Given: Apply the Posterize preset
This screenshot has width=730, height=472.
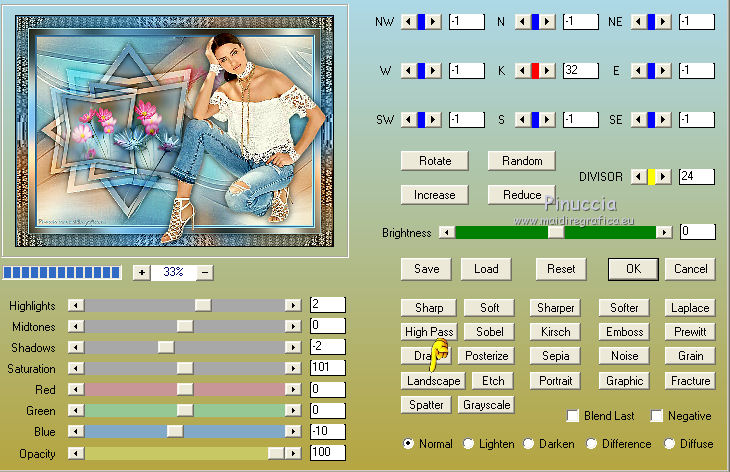Looking at the screenshot, I should pyautogui.click(x=487, y=356).
